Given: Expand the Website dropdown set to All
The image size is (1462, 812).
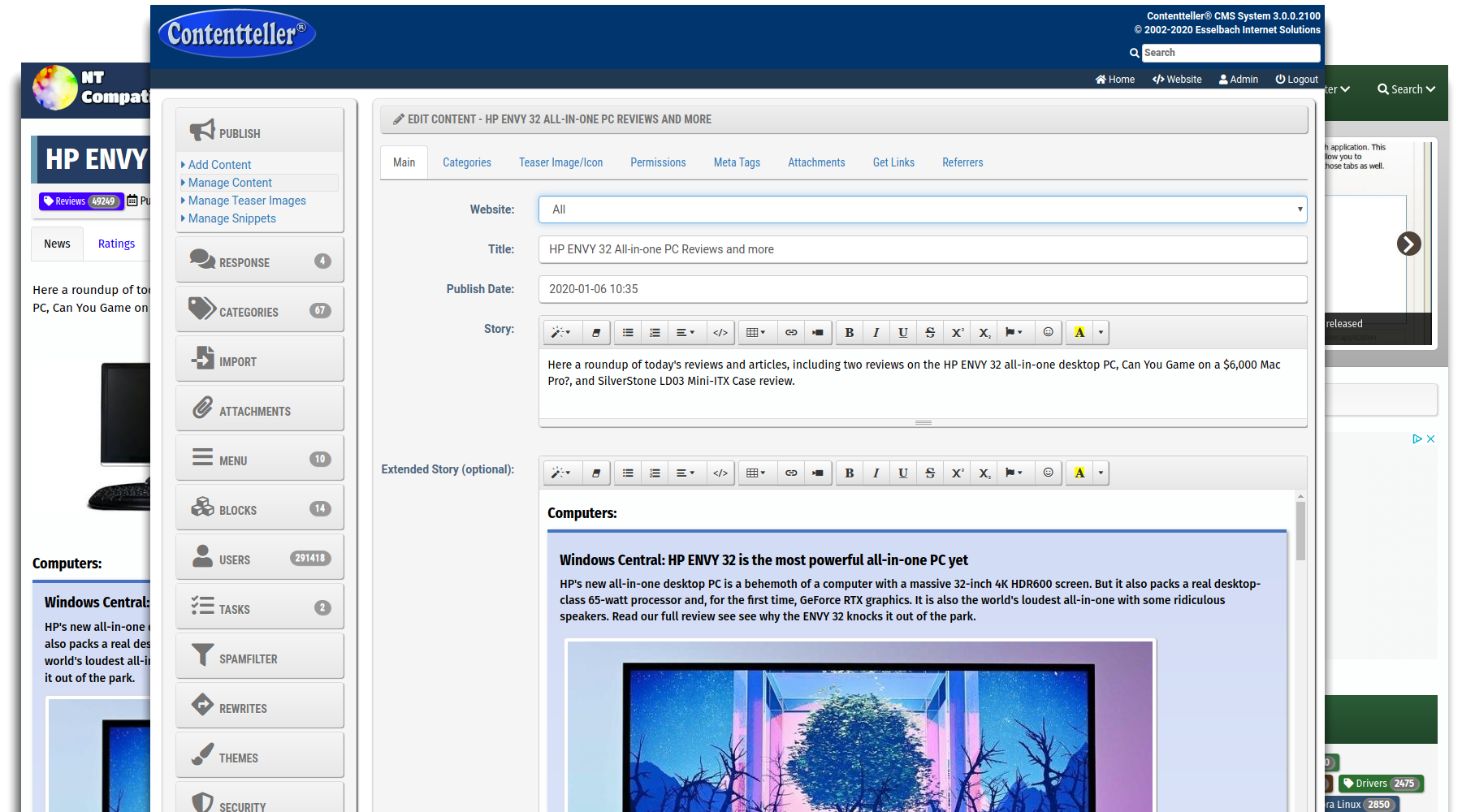Looking at the screenshot, I should (x=922, y=209).
